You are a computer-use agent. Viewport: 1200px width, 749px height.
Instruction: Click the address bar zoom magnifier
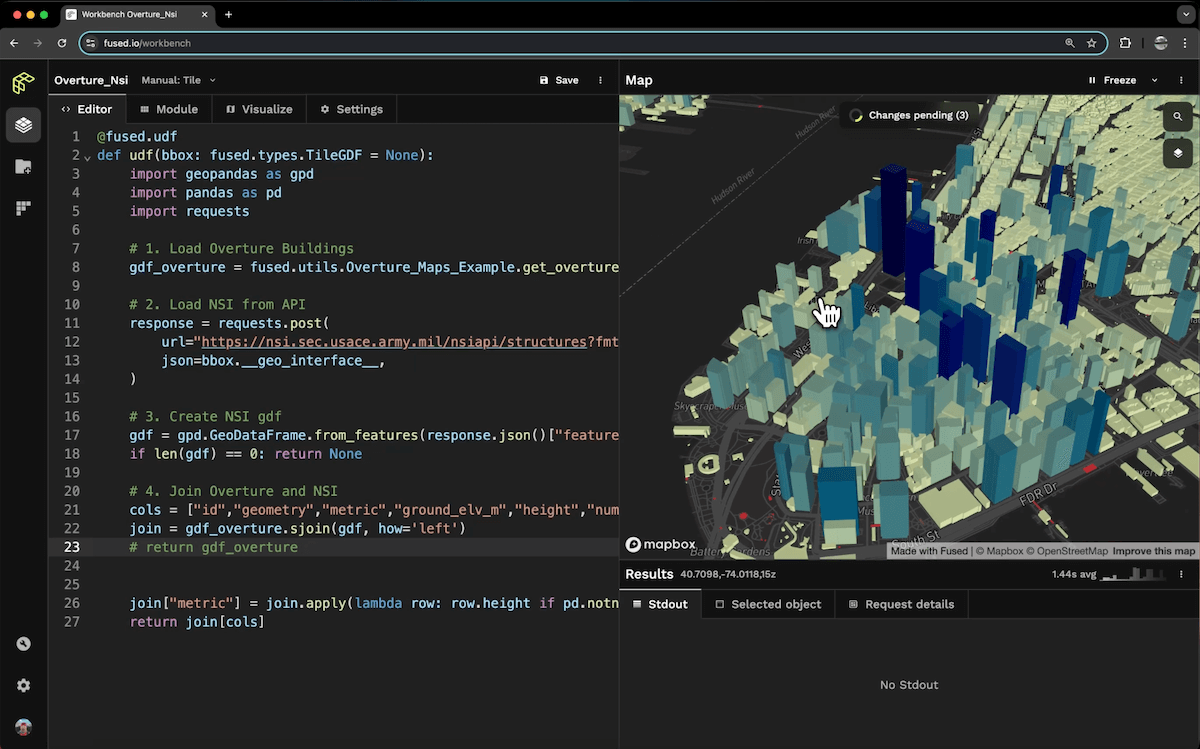[x=1070, y=43]
